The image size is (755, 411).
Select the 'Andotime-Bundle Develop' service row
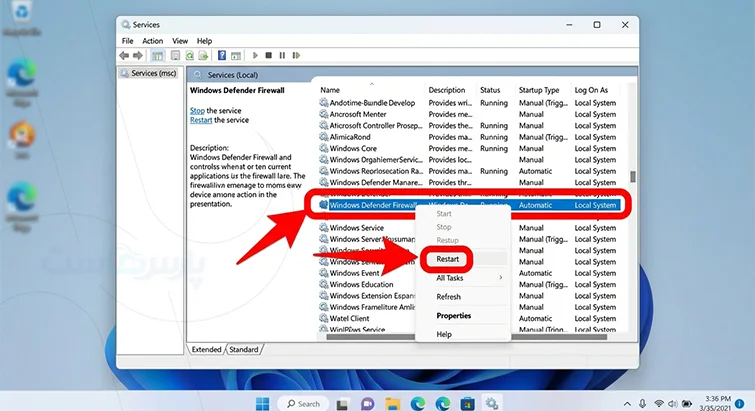click(468, 103)
